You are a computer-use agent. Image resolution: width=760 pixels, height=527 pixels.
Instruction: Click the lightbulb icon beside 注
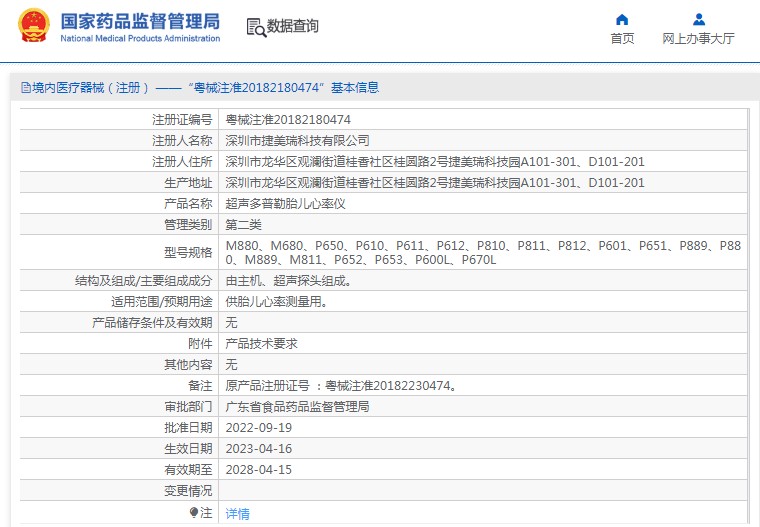(194, 512)
